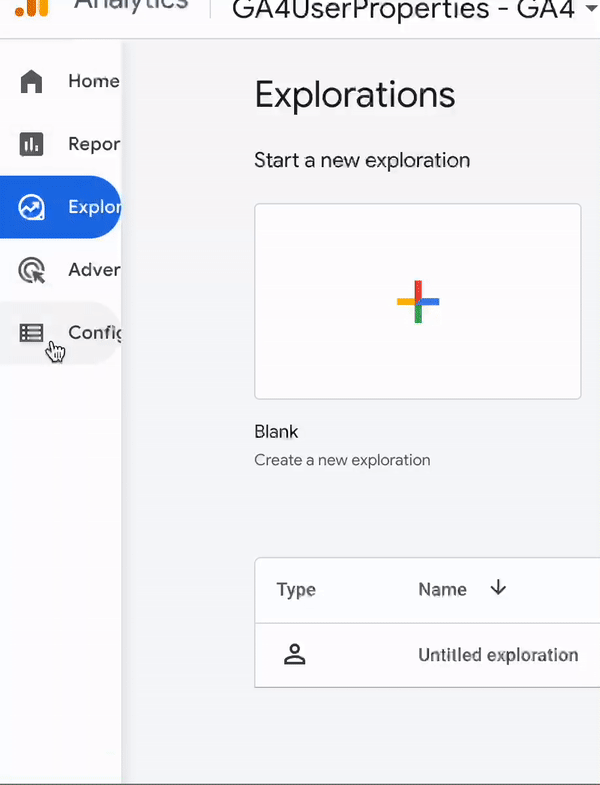Image resolution: width=600 pixels, height=785 pixels.
Task: Open the GA4UserProperties property dropdown arrow
Action: pyautogui.click(x=592, y=8)
